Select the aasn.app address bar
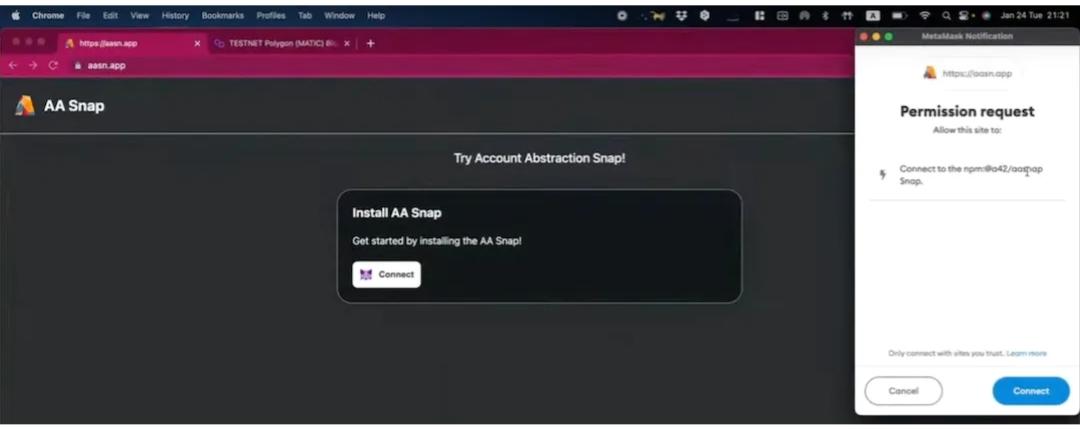 (x=441, y=65)
